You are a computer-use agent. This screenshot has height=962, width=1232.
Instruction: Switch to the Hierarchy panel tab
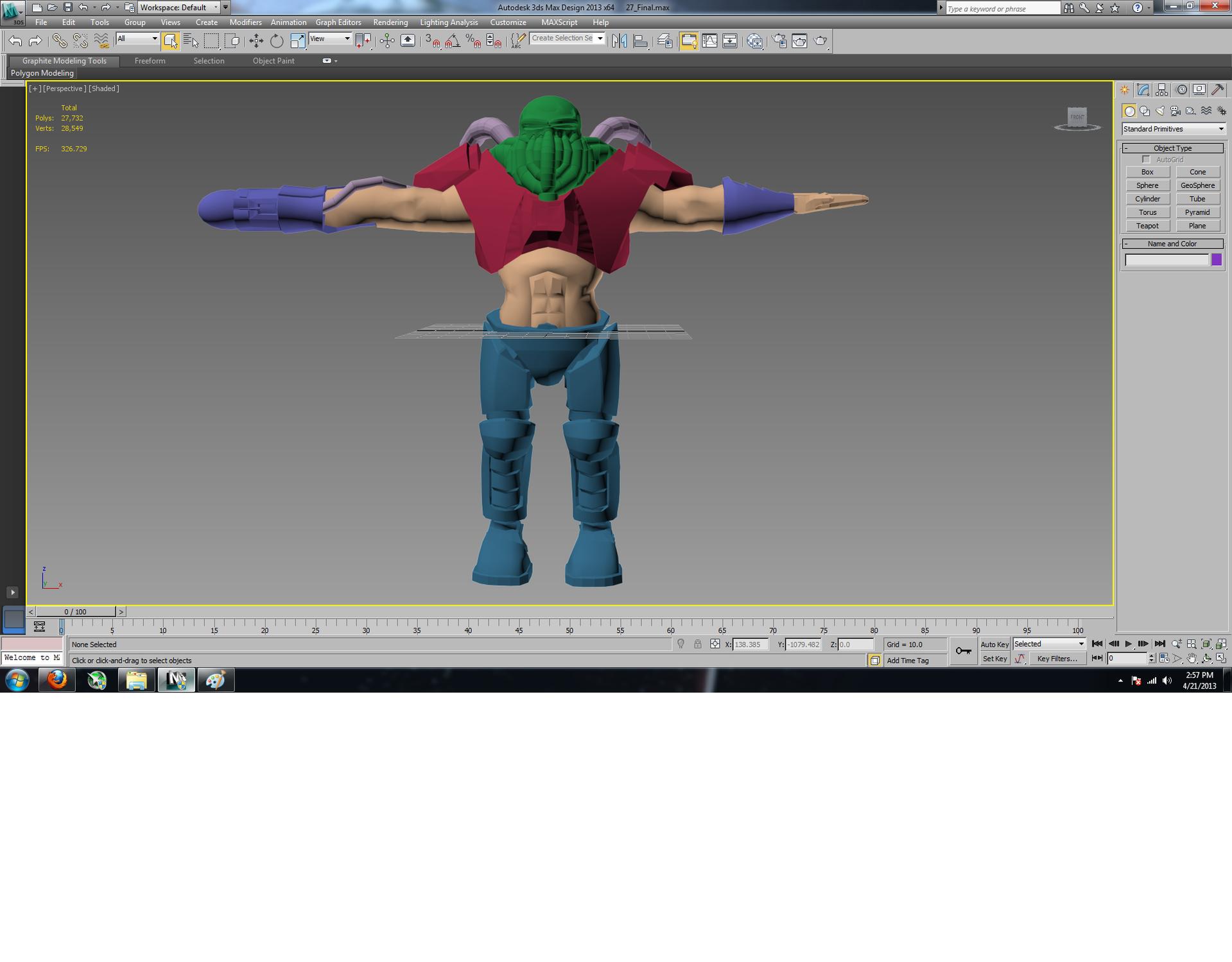pos(1161,90)
